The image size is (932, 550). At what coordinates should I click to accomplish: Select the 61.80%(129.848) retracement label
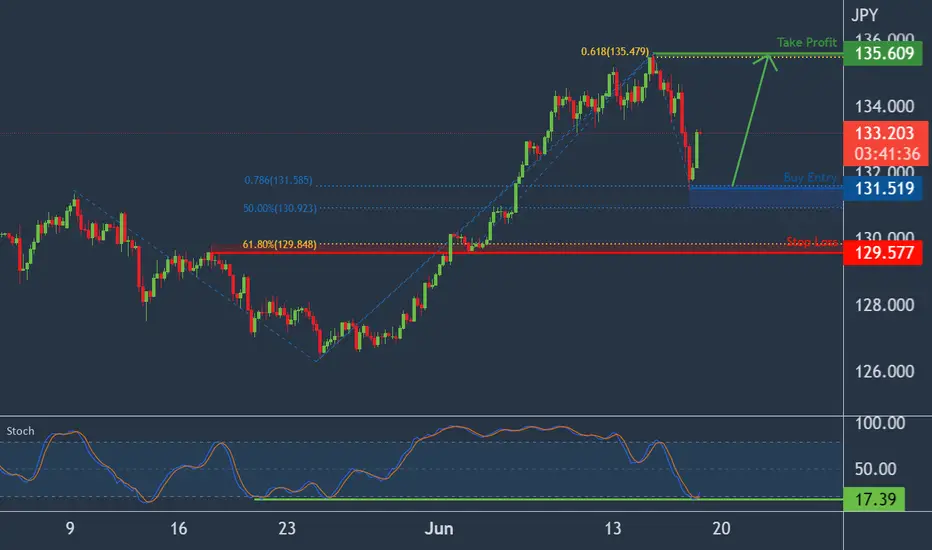click(279, 244)
